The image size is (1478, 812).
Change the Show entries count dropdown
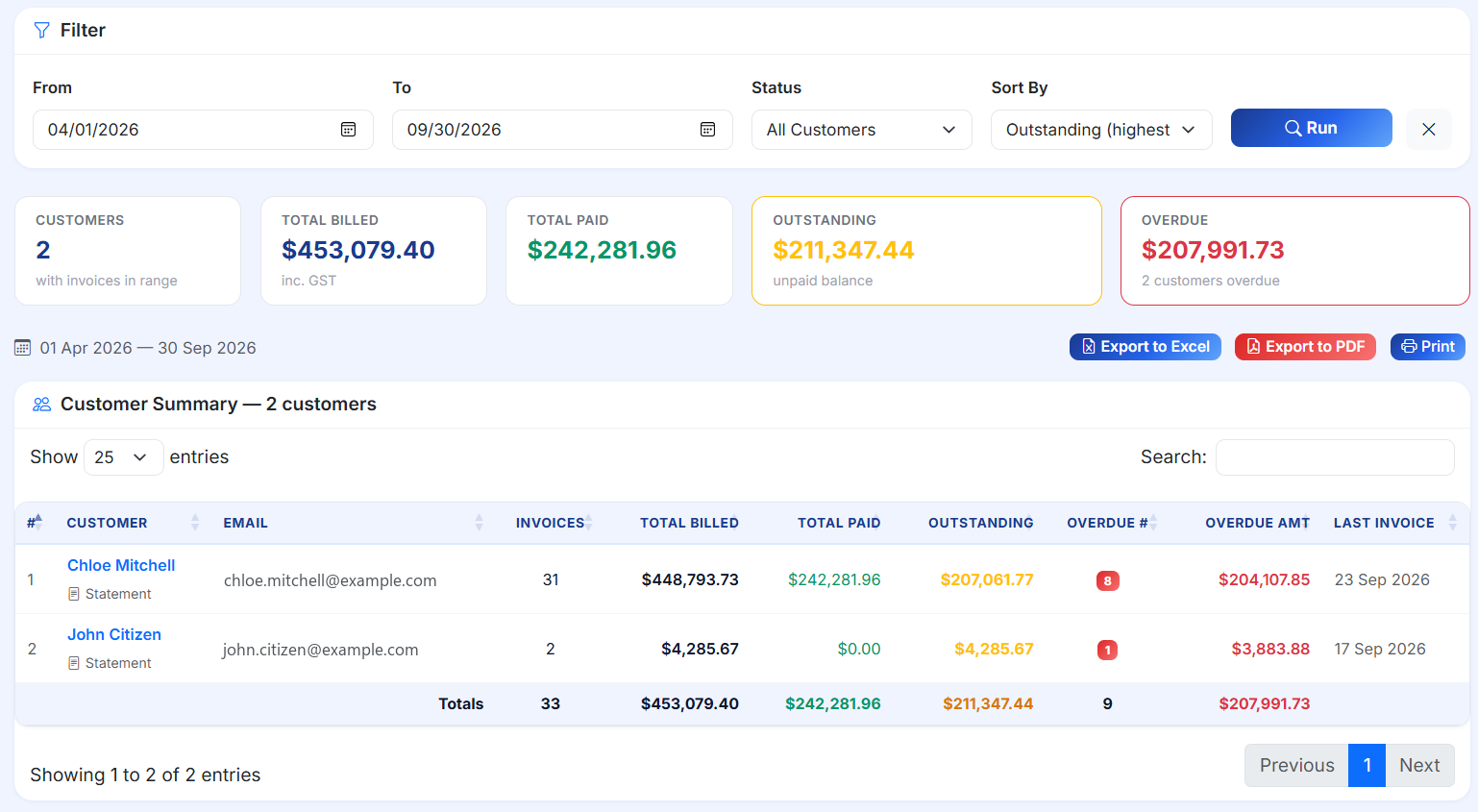point(124,457)
